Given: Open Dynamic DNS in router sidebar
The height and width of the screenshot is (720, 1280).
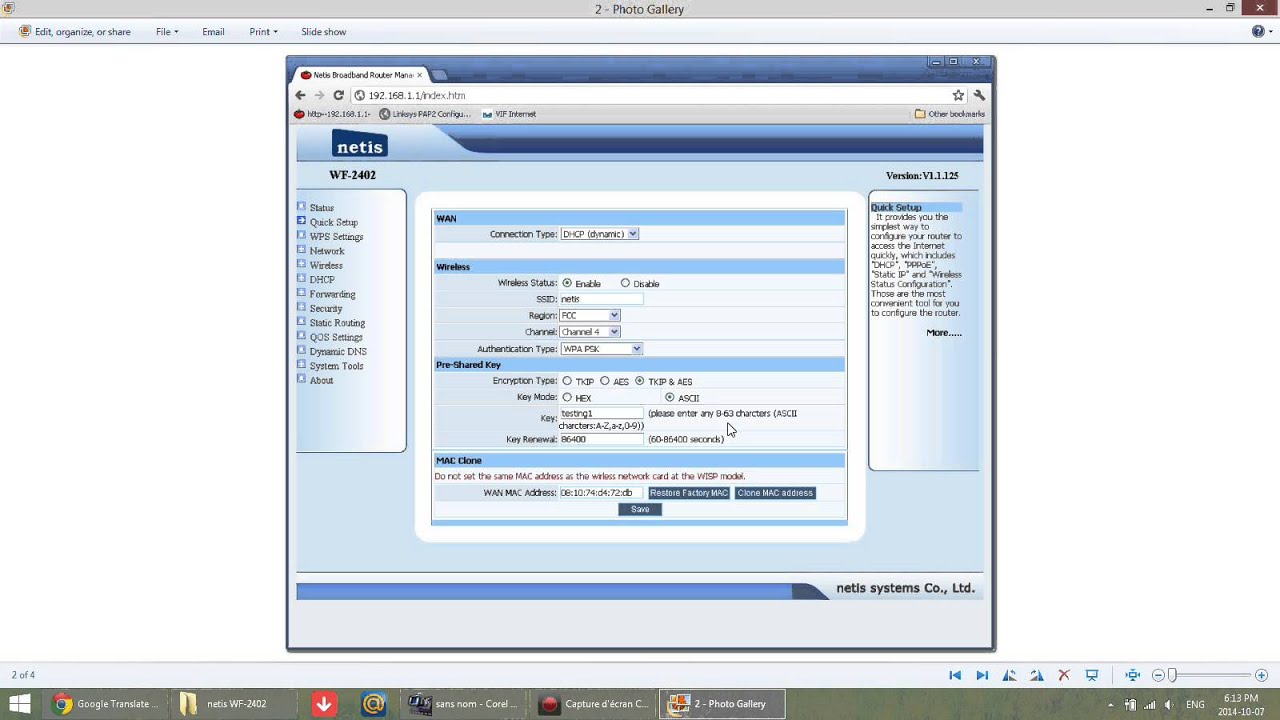Looking at the screenshot, I should pyautogui.click(x=338, y=352).
